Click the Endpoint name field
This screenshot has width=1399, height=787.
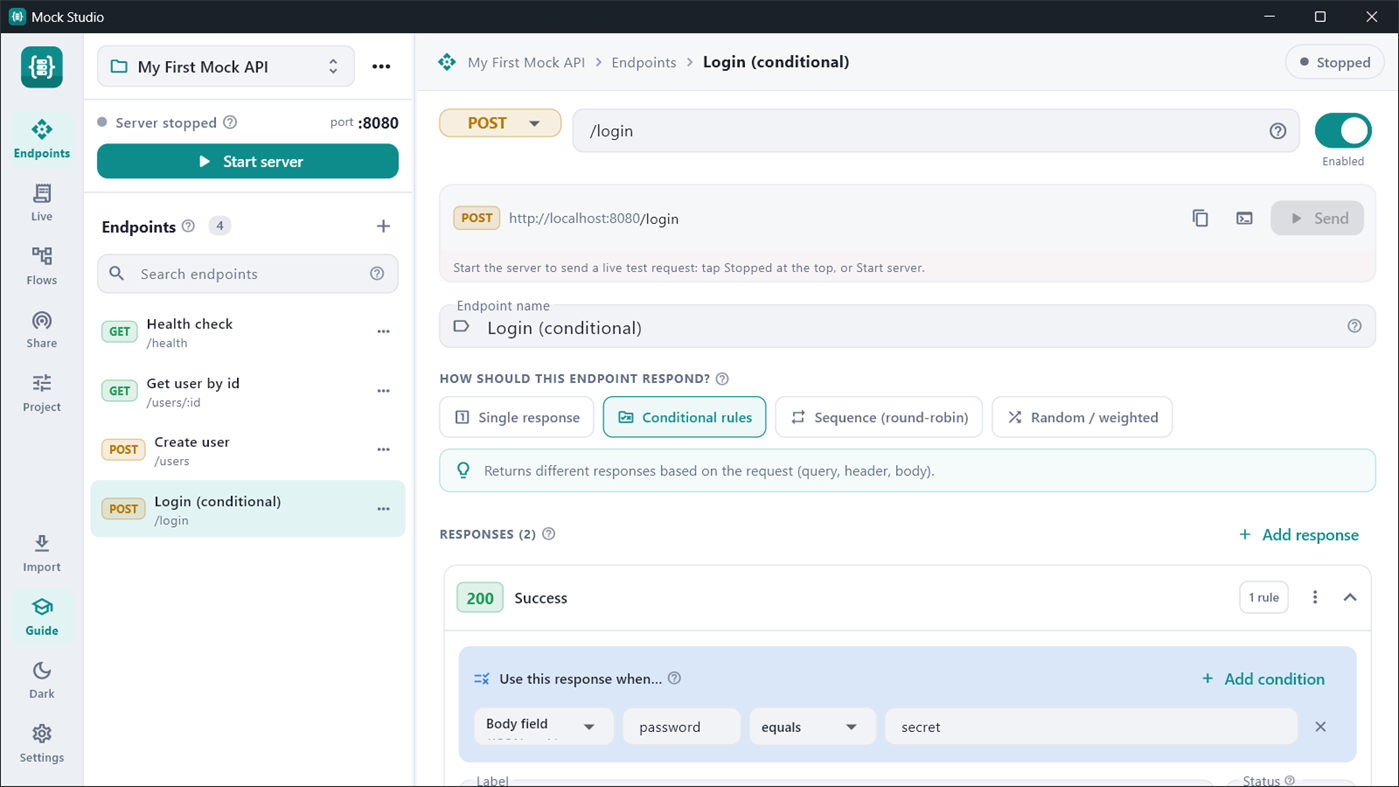tap(907, 326)
